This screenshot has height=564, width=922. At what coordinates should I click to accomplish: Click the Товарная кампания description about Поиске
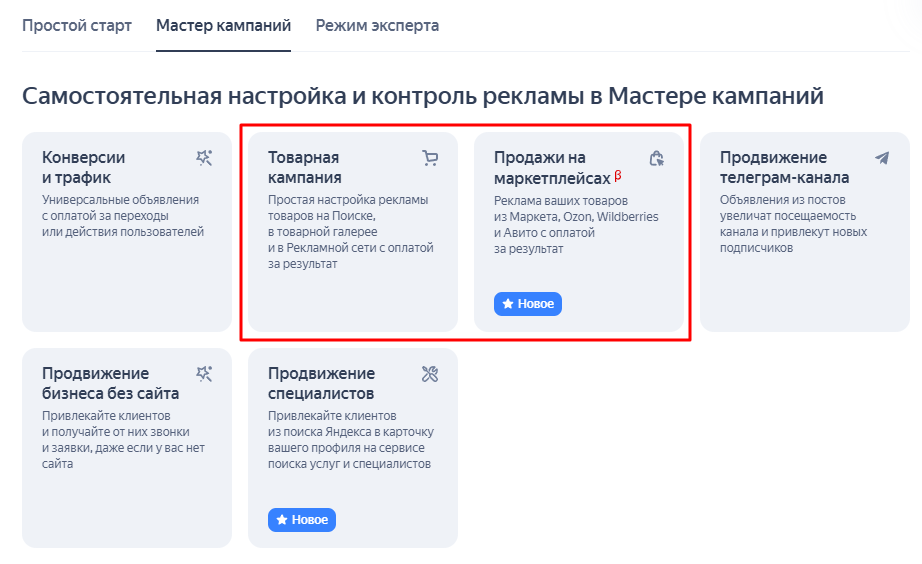[351, 232]
